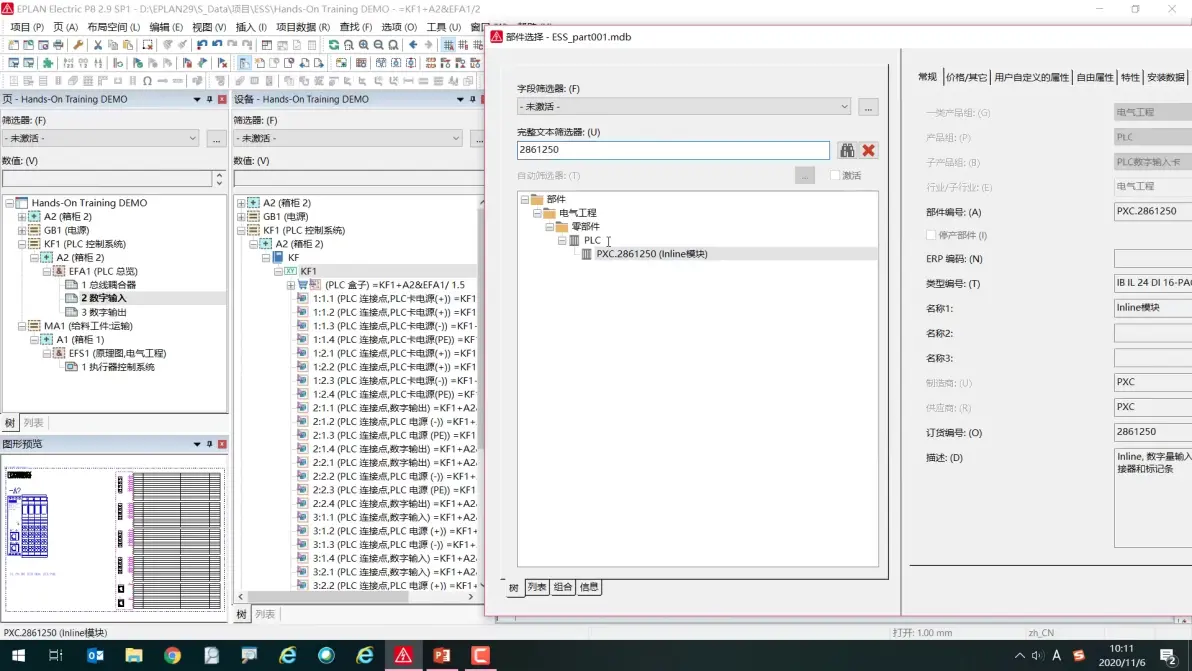
Task: Click the scissors cut icon in the toolbar
Action: tap(97, 45)
